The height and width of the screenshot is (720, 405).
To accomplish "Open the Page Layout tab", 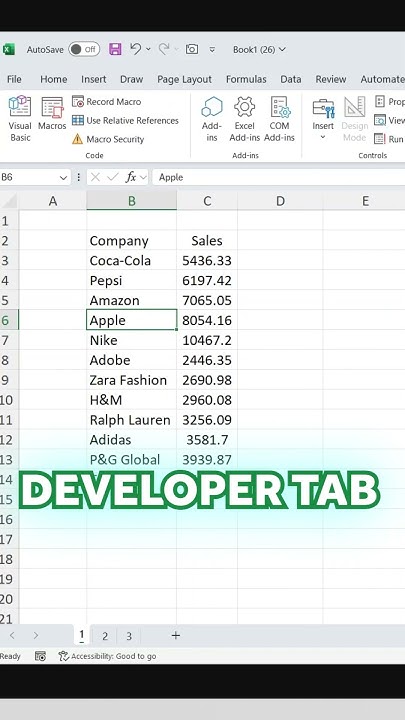I will click(x=185, y=79).
